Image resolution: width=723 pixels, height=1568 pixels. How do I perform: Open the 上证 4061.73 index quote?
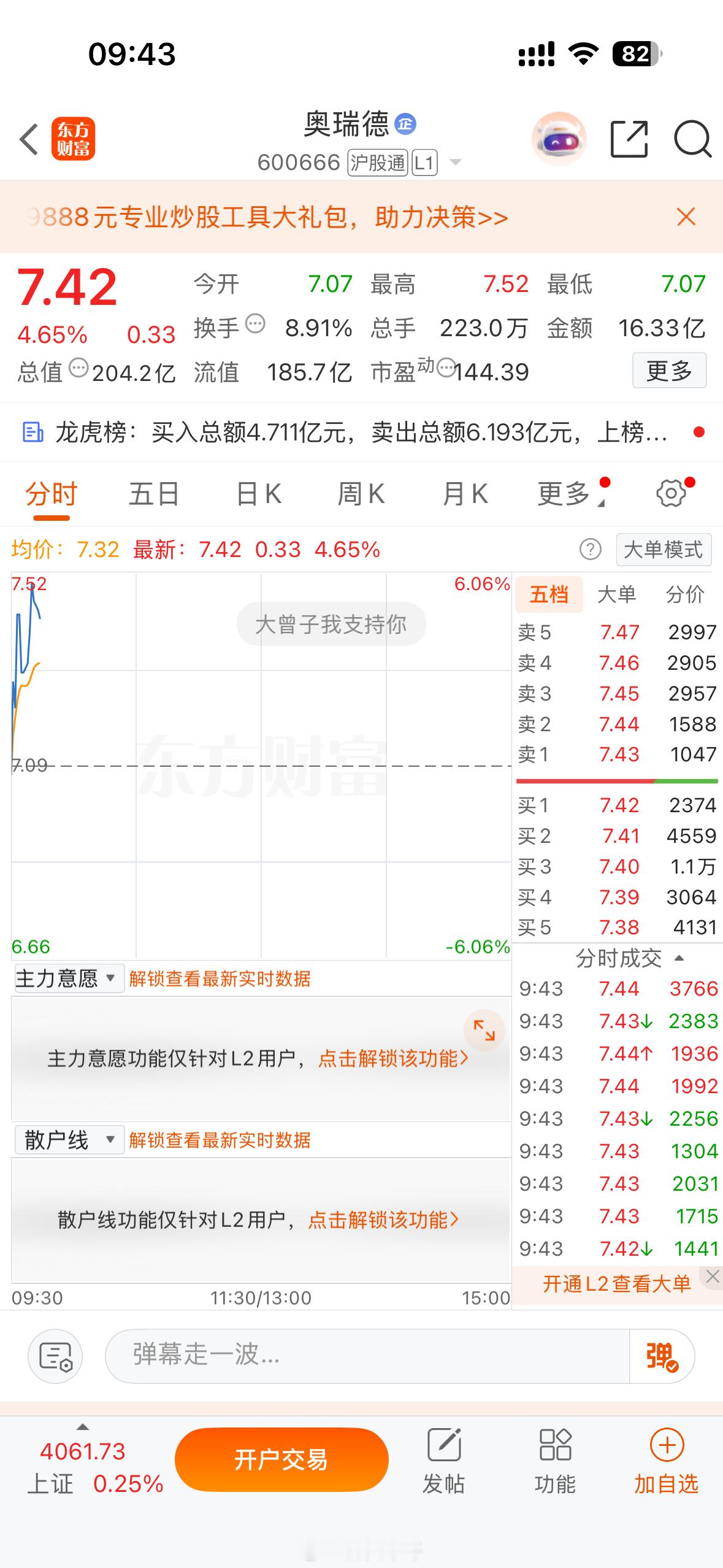tap(95, 1467)
